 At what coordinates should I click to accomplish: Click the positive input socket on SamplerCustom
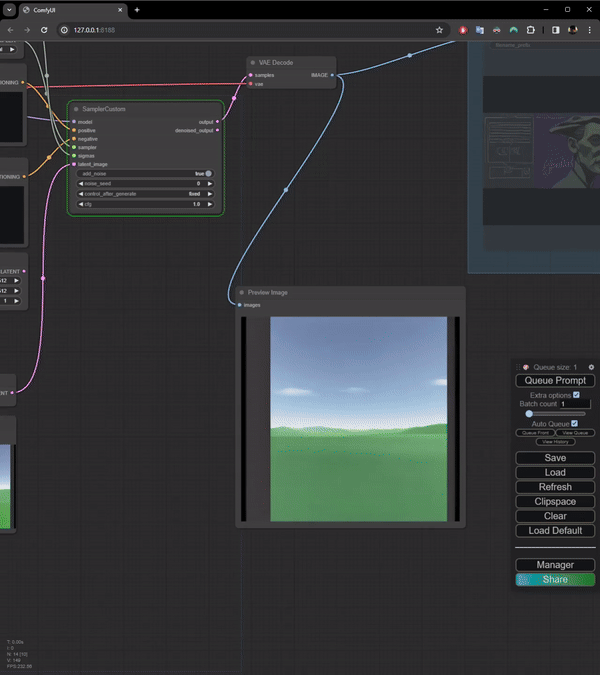74,130
